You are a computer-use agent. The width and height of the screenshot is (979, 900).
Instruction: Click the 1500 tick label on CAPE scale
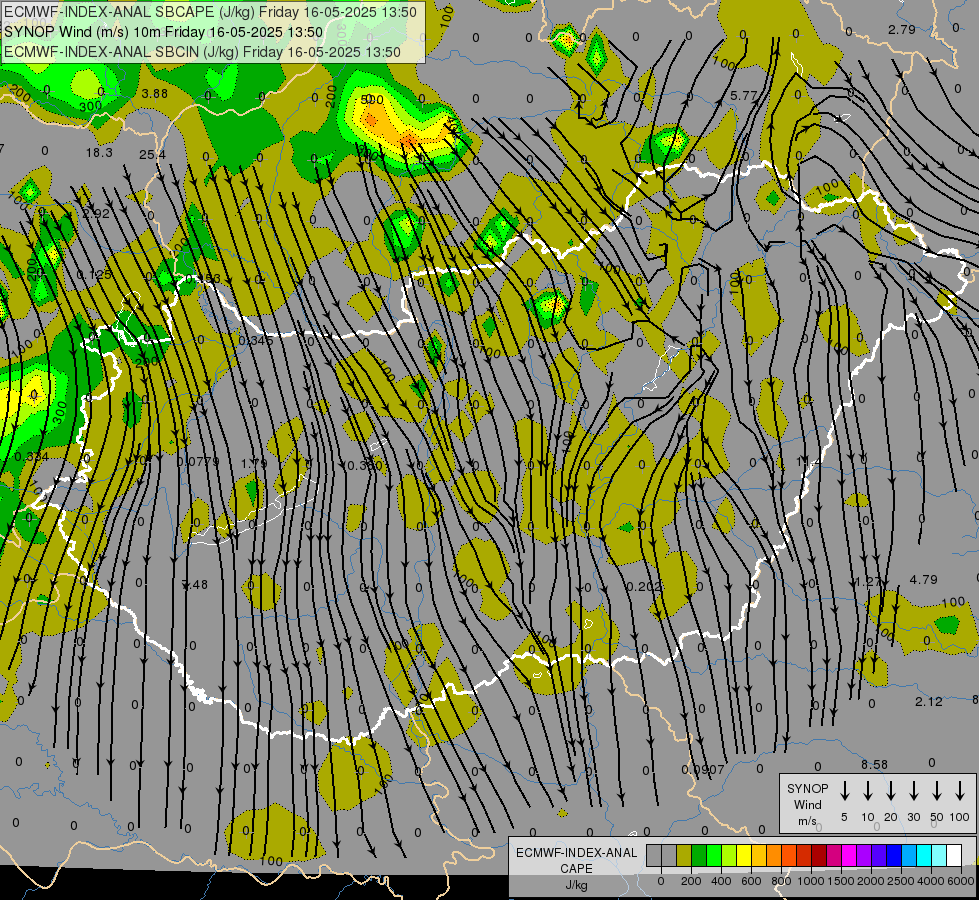[841, 881]
